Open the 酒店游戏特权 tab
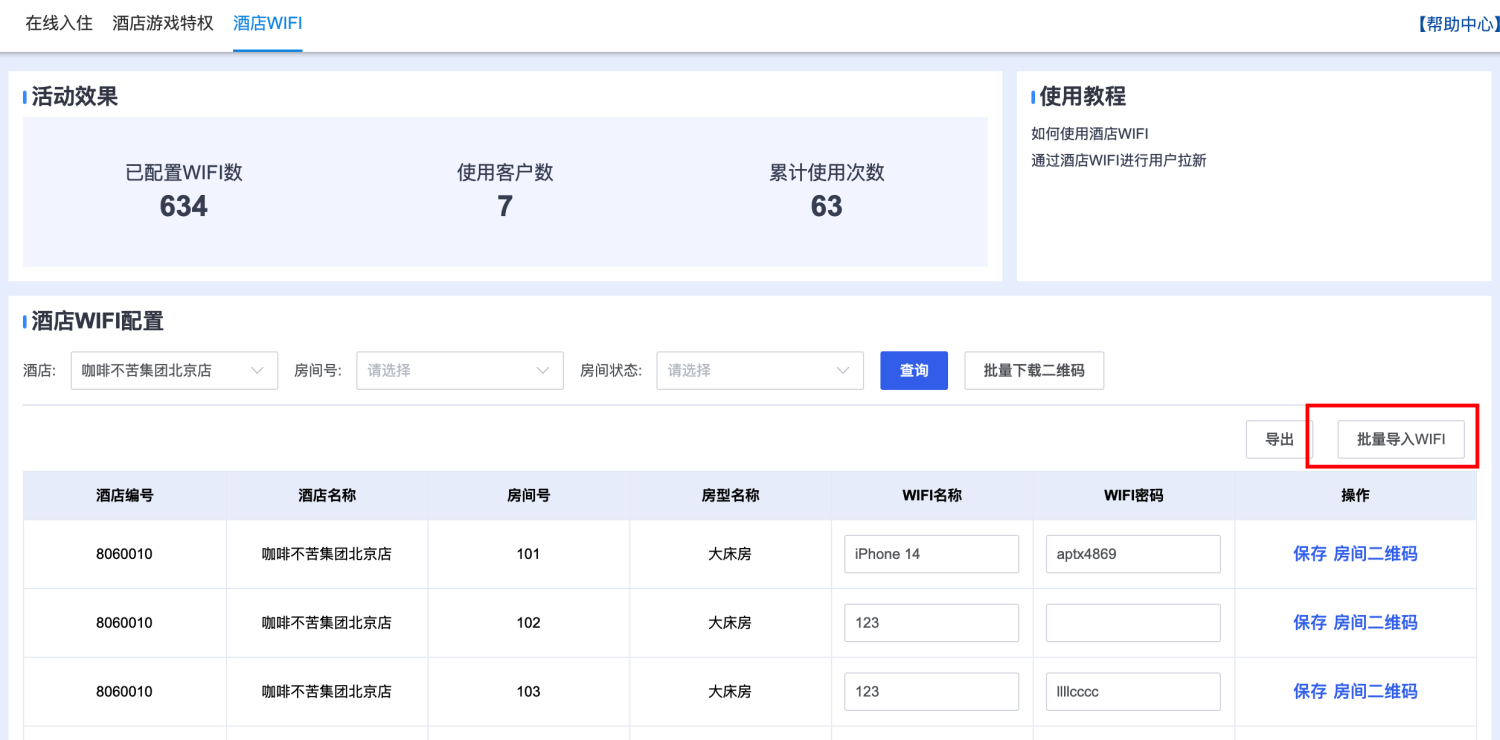 [x=163, y=23]
